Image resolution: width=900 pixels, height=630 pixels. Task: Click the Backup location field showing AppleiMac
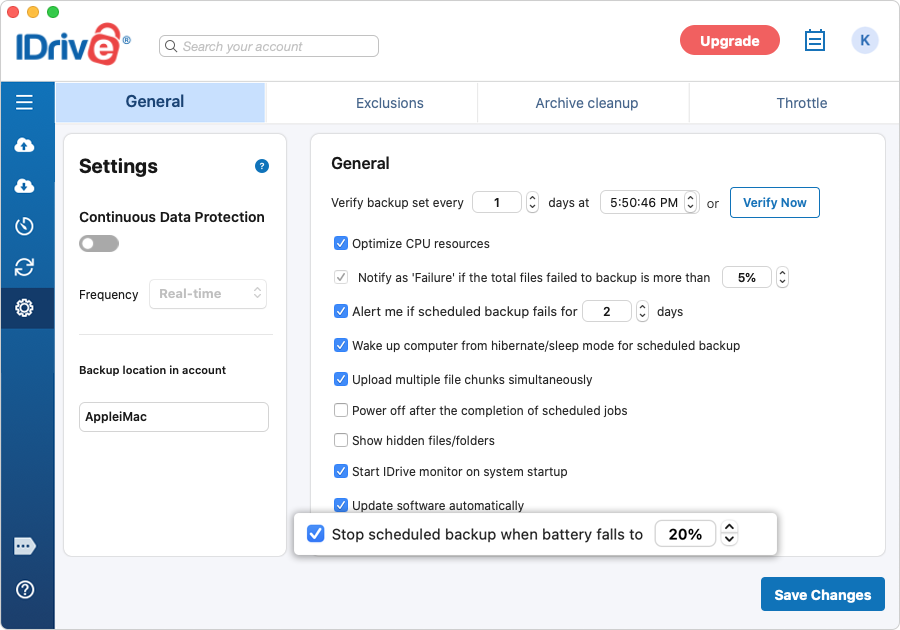tap(174, 417)
